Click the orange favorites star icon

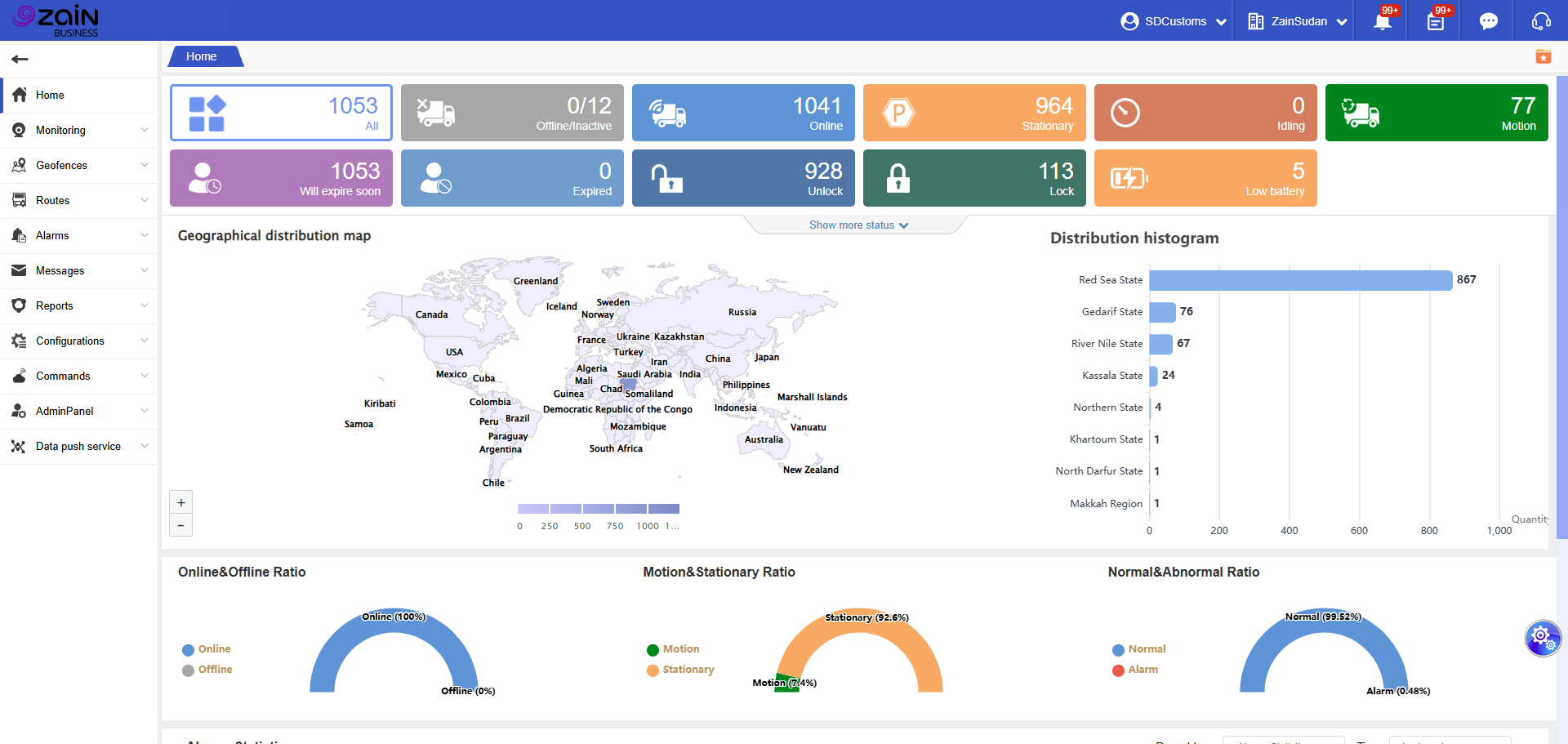point(1543,56)
